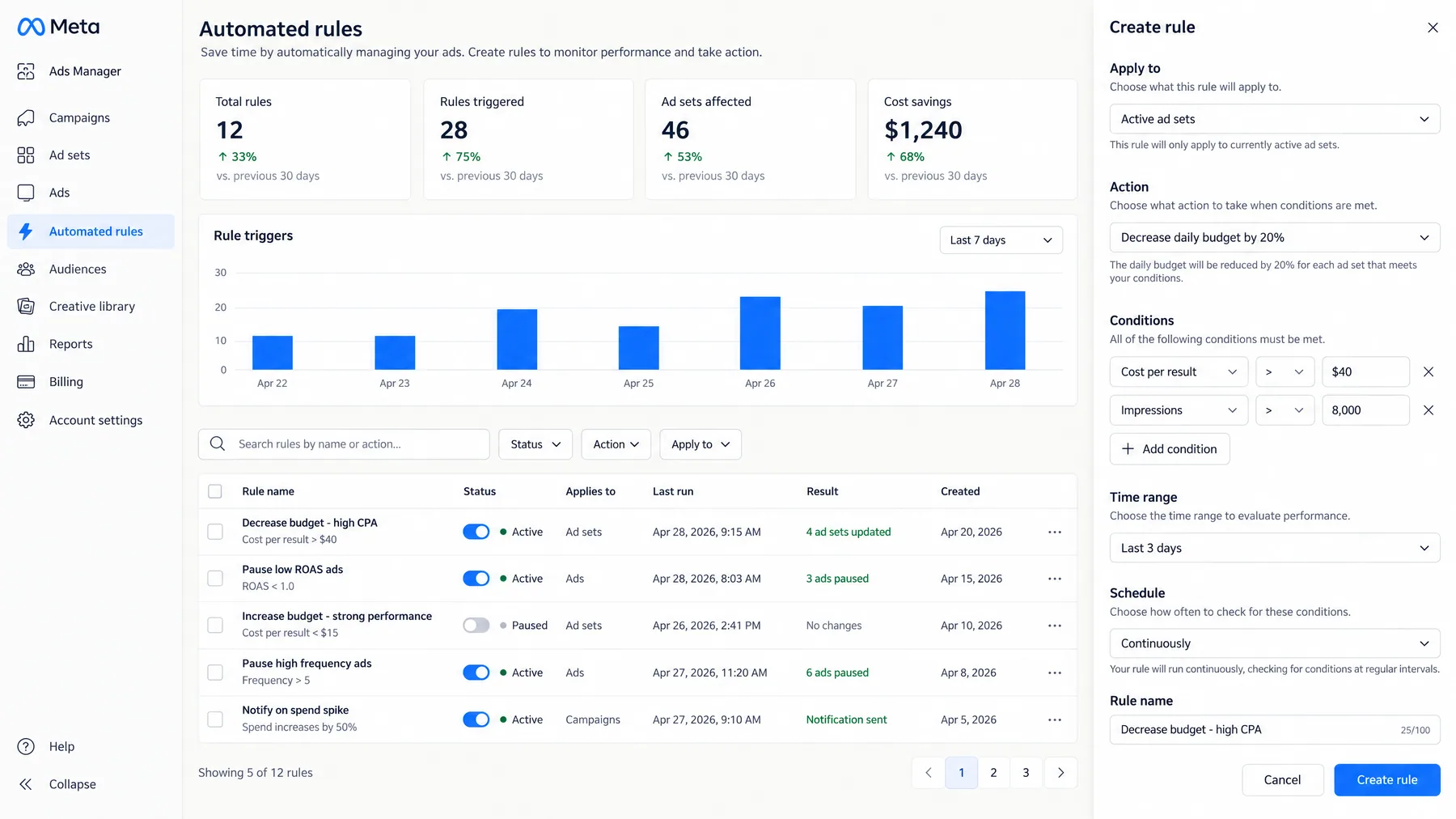The image size is (1456, 819).
Task: Open the Audiences people icon
Action: pos(26,269)
